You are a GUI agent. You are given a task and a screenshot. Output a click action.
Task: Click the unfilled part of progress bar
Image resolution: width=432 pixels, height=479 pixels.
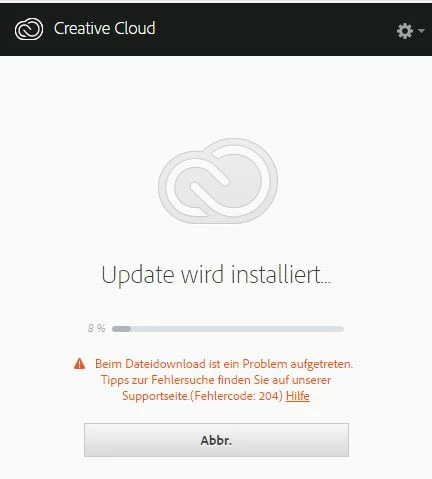coord(237,329)
